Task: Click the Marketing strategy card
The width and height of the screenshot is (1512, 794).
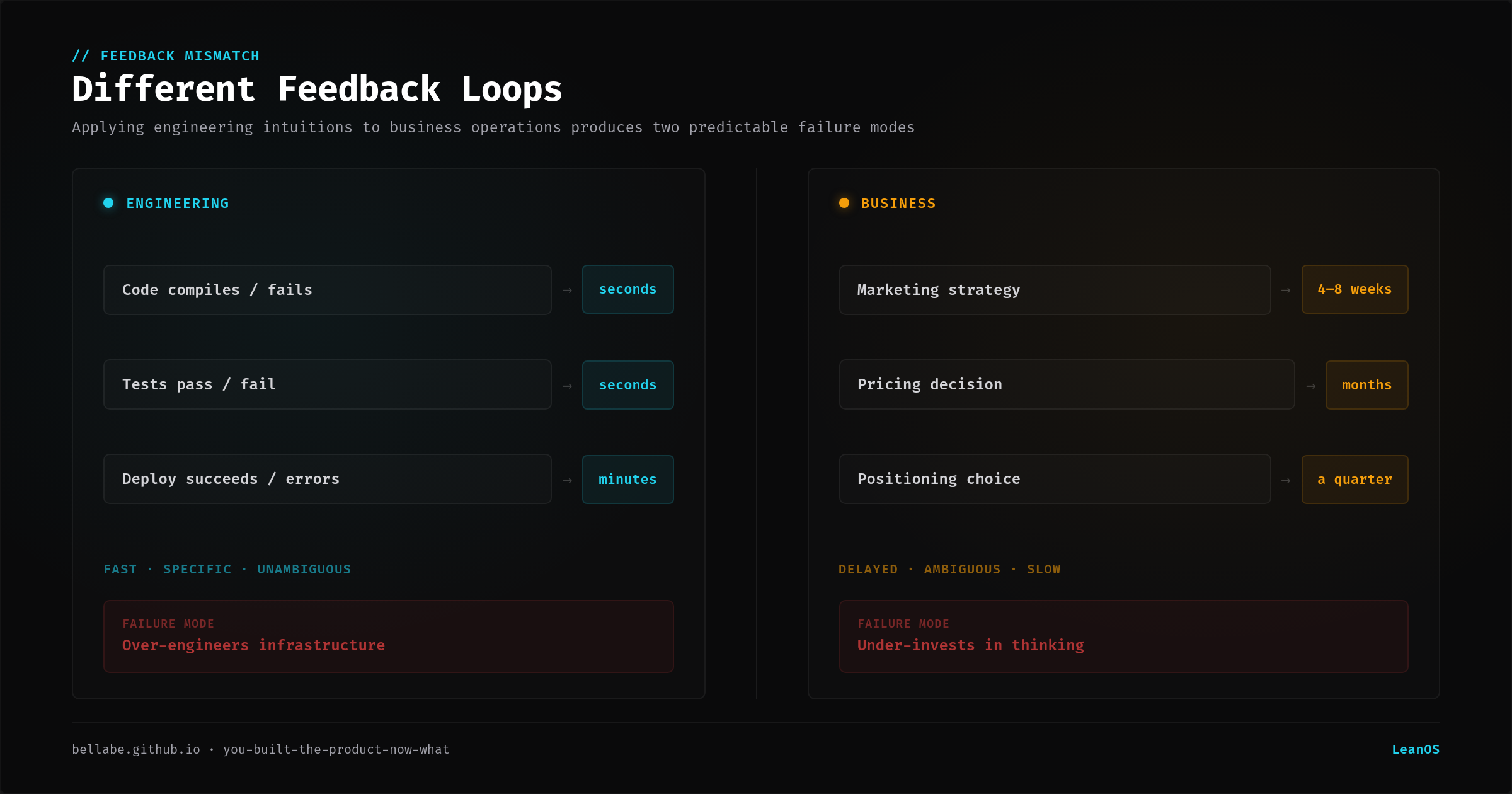Action: click(x=1054, y=289)
